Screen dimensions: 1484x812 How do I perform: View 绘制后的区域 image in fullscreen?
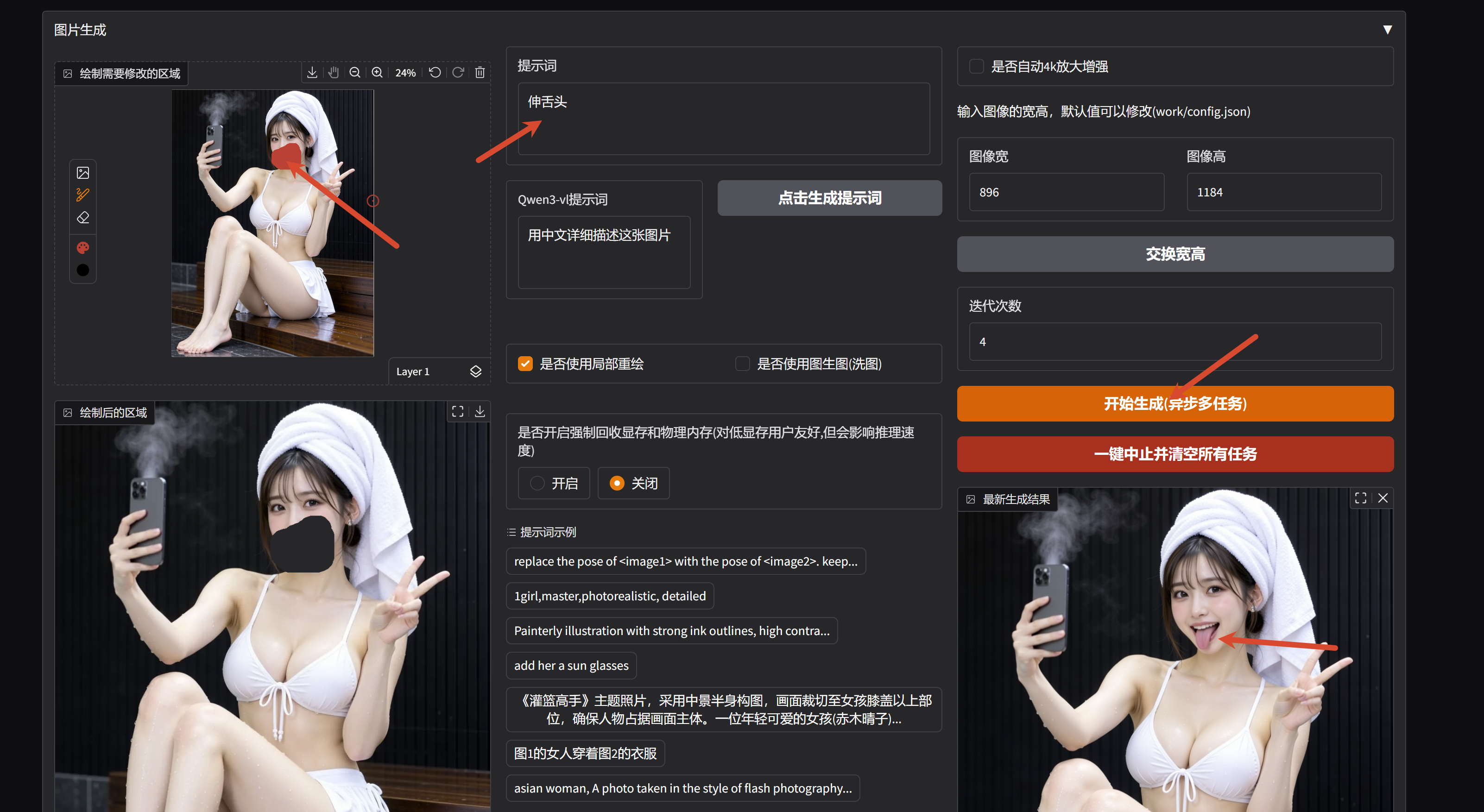[458, 411]
